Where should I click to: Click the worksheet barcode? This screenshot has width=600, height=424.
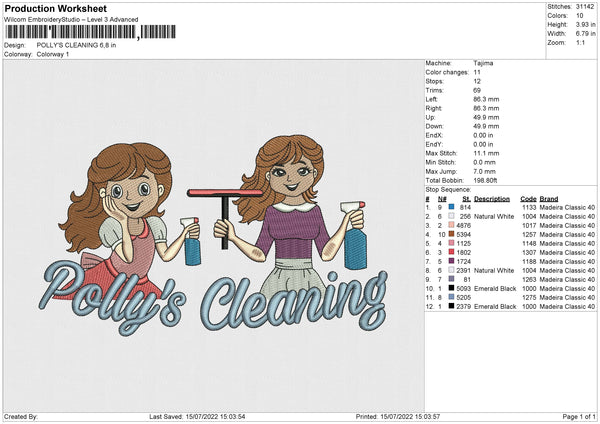pyautogui.click(x=91, y=32)
